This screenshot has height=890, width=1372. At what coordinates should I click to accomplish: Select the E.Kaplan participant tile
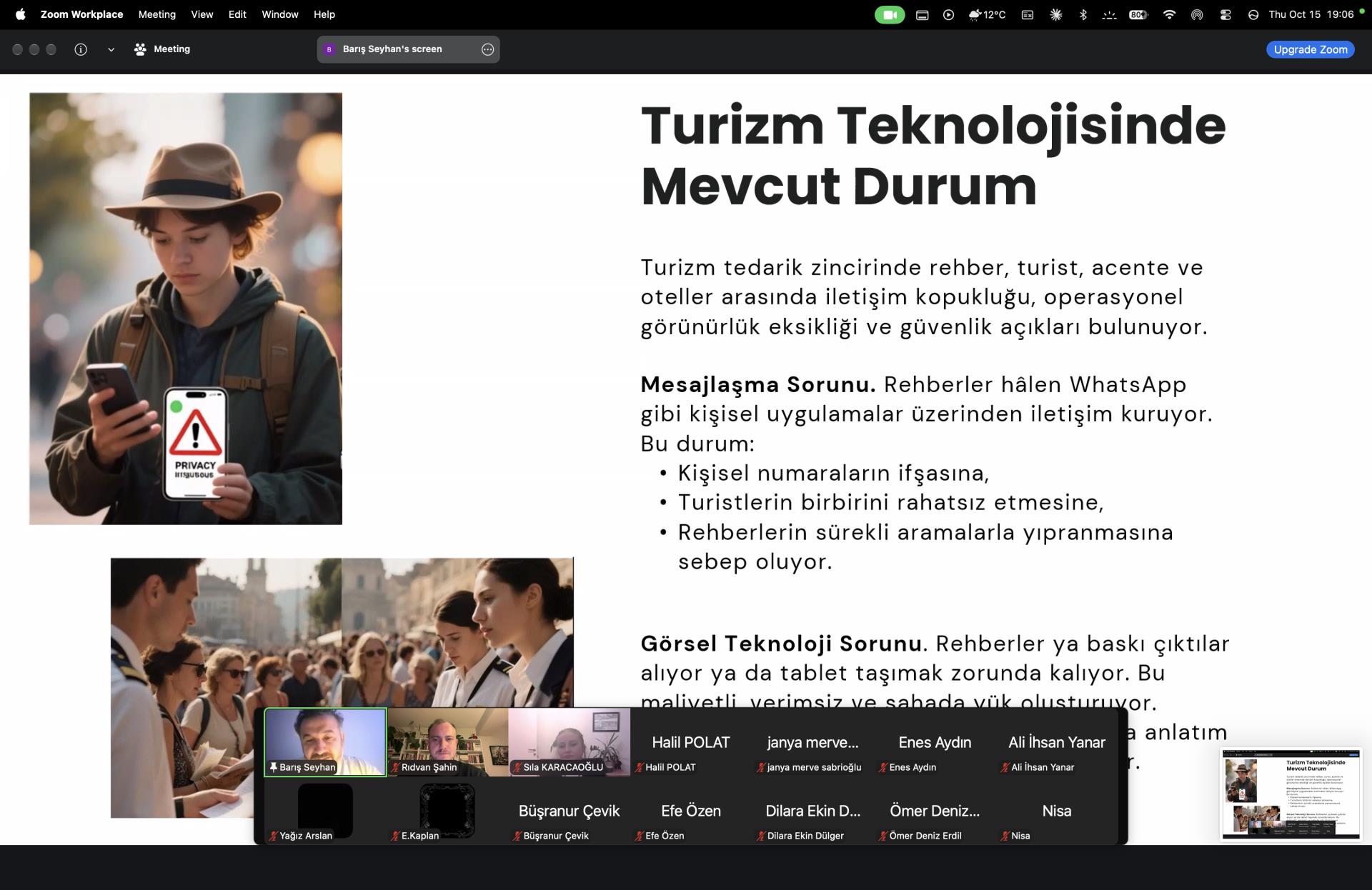coord(447,811)
